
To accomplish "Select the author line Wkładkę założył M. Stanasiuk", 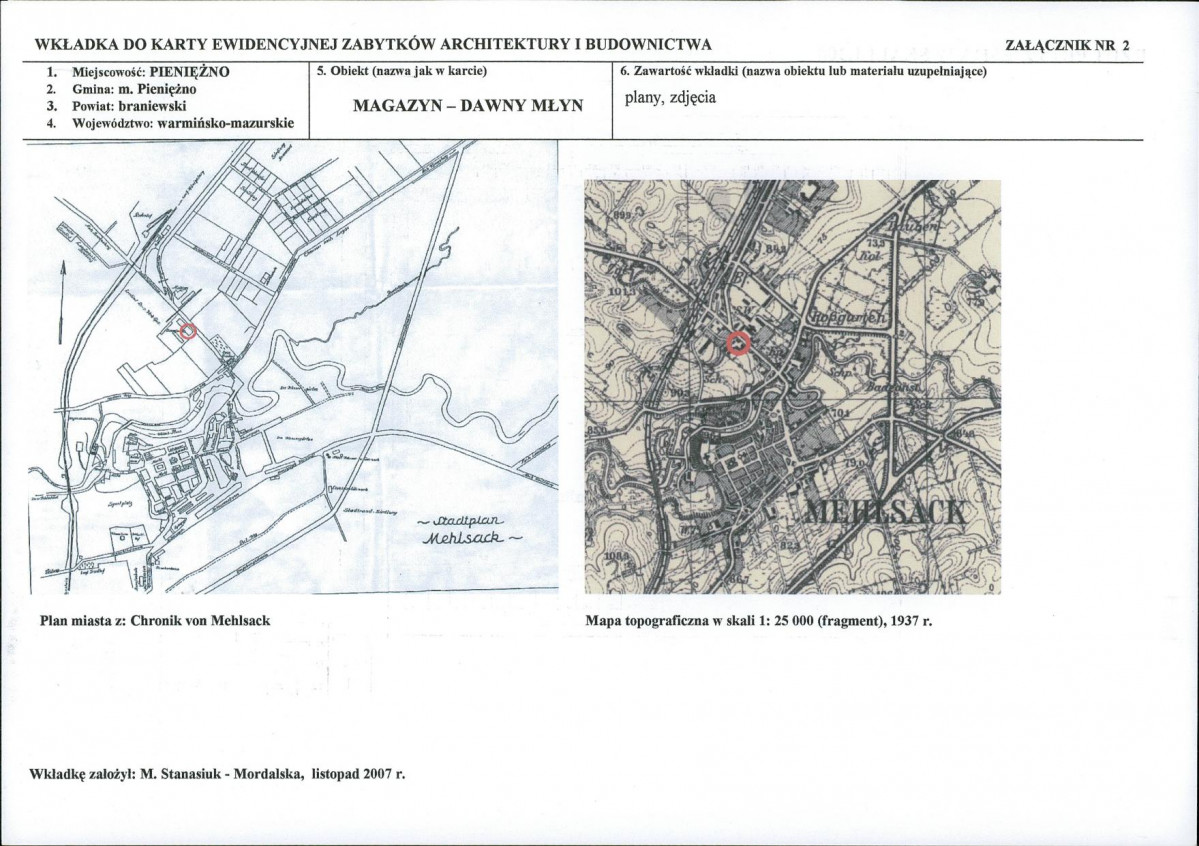I will pyautogui.click(x=217, y=774).
